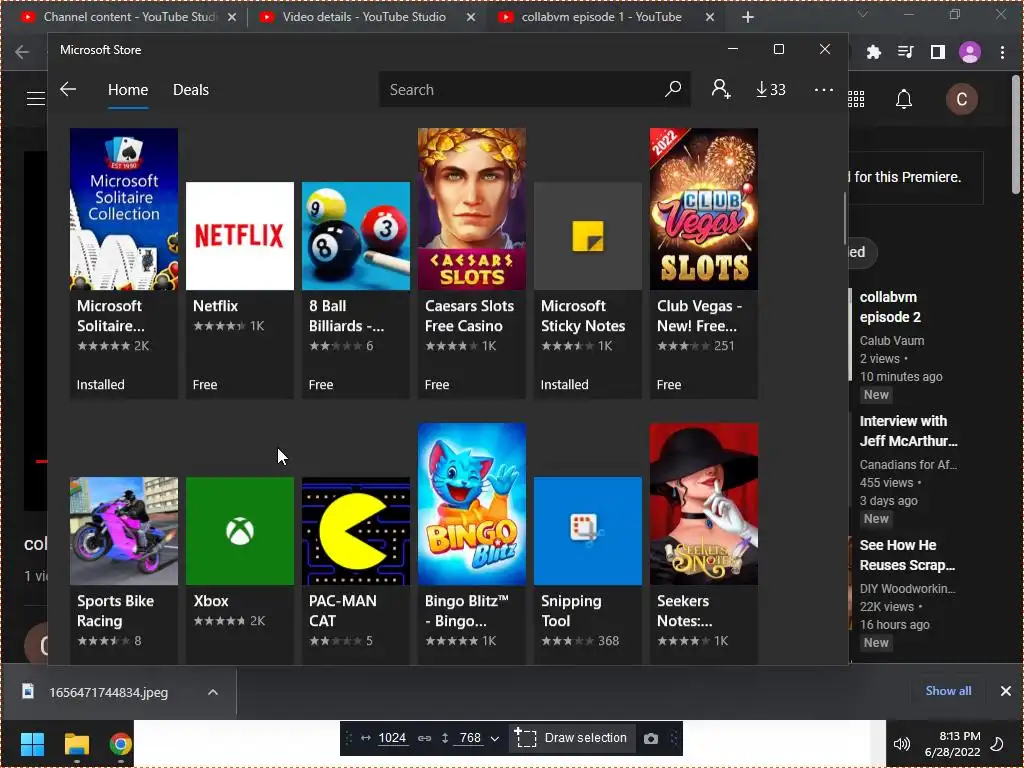Select the Deals tab in Store
Screen dimensions: 1024x768
click(191, 89)
